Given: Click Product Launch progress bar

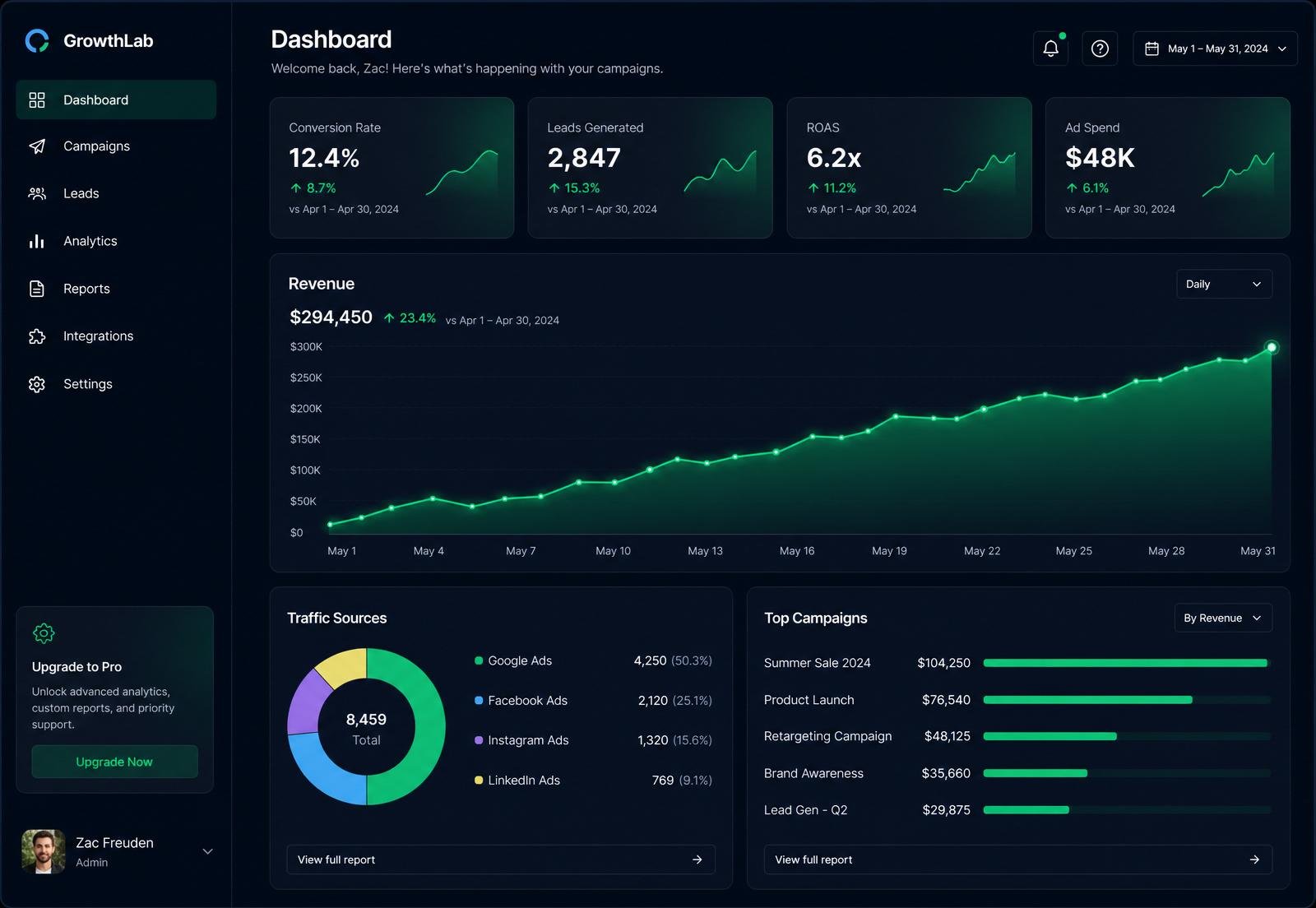Looking at the screenshot, I should click(x=1127, y=700).
